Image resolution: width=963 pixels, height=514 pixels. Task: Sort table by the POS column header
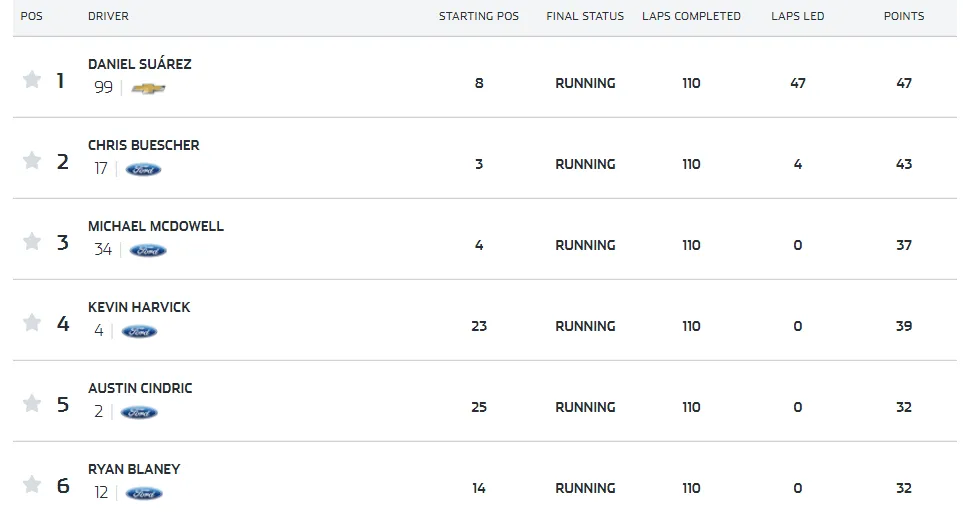pyautogui.click(x=31, y=16)
